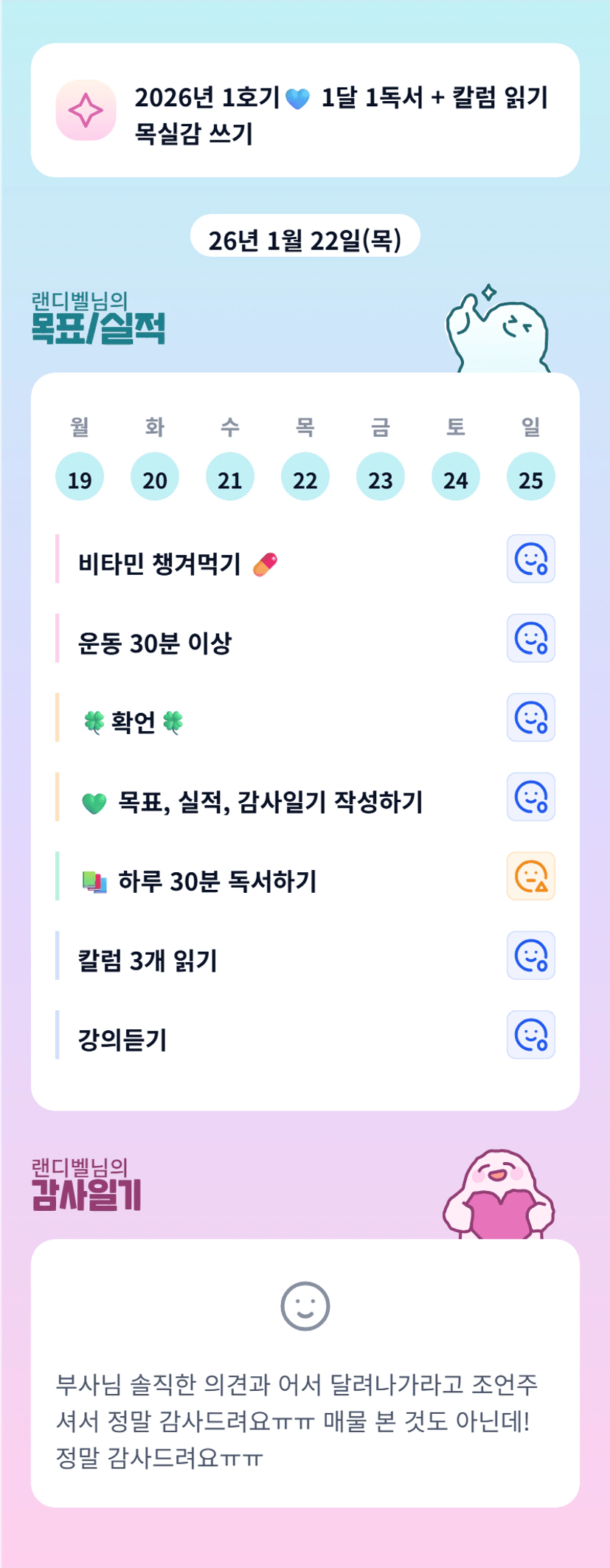The height and width of the screenshot is (1568, 610).
Task: Click orange status icon for 하루 30분 독서하기
Action: tap(530, 877)
